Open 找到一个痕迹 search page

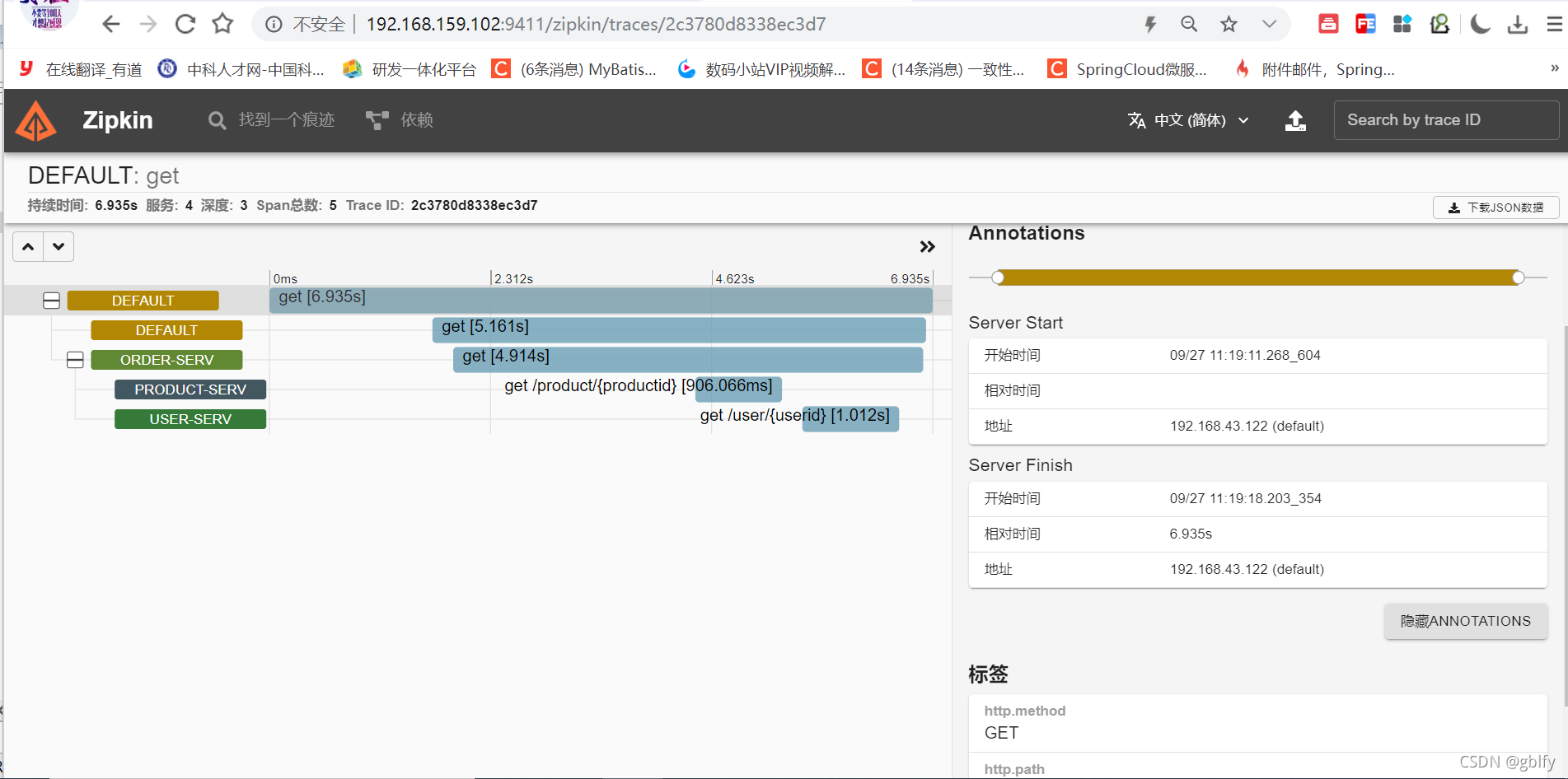click(271, 120)
